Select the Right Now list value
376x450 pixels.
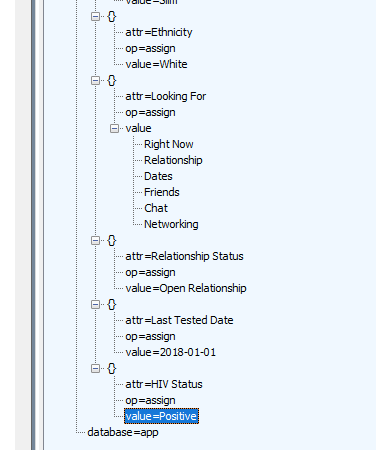tap(169, 144)
